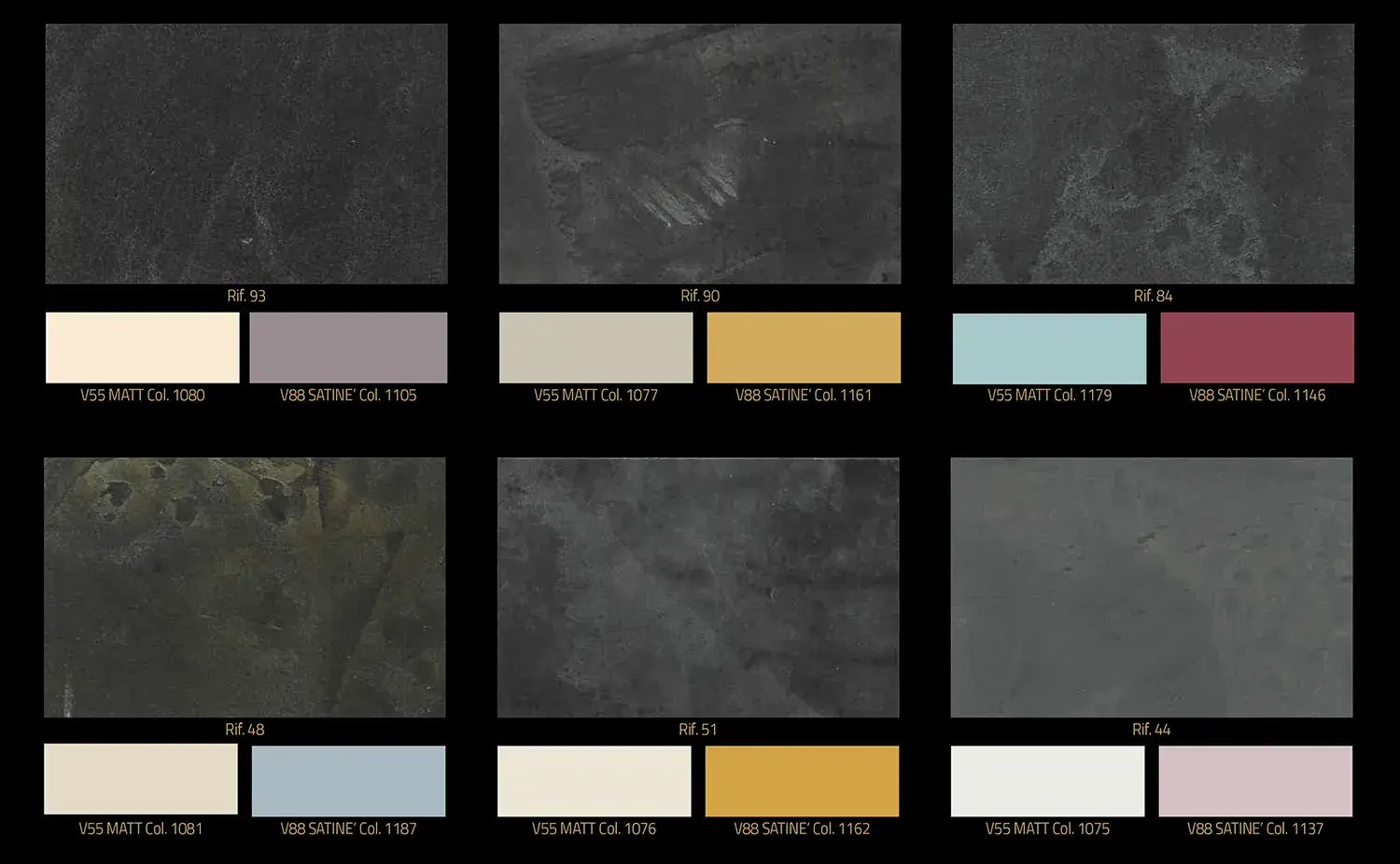Select the light blue Col. 1179 swatch

[1049, 347]
